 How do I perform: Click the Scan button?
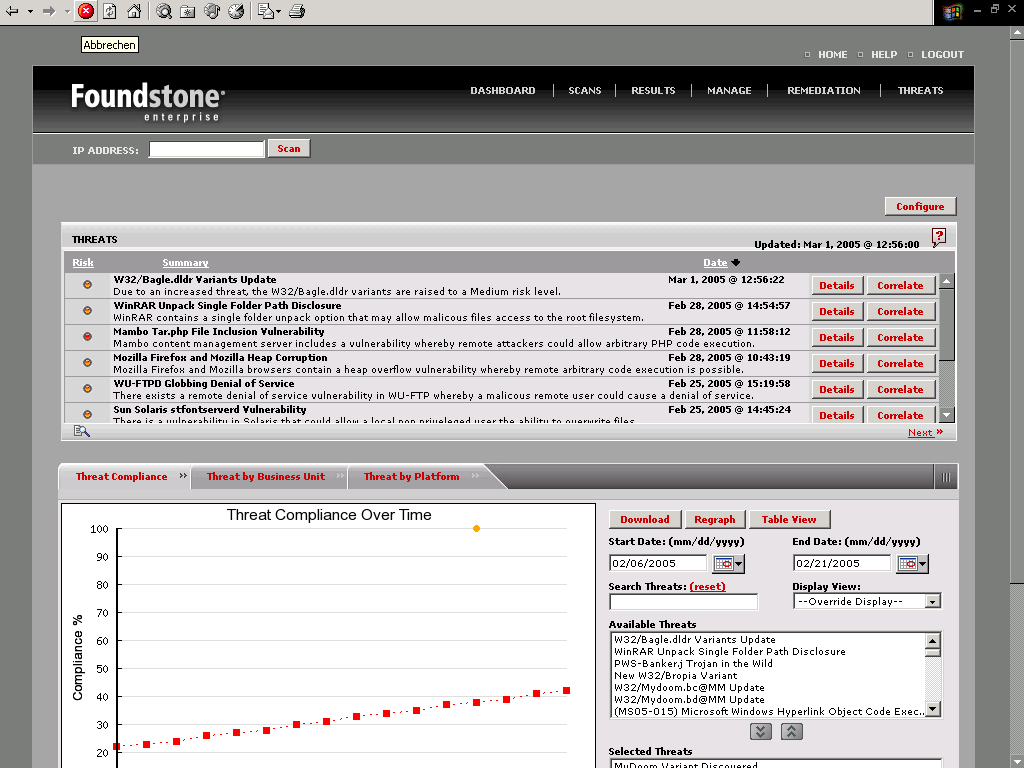click(x=289, y=149)
